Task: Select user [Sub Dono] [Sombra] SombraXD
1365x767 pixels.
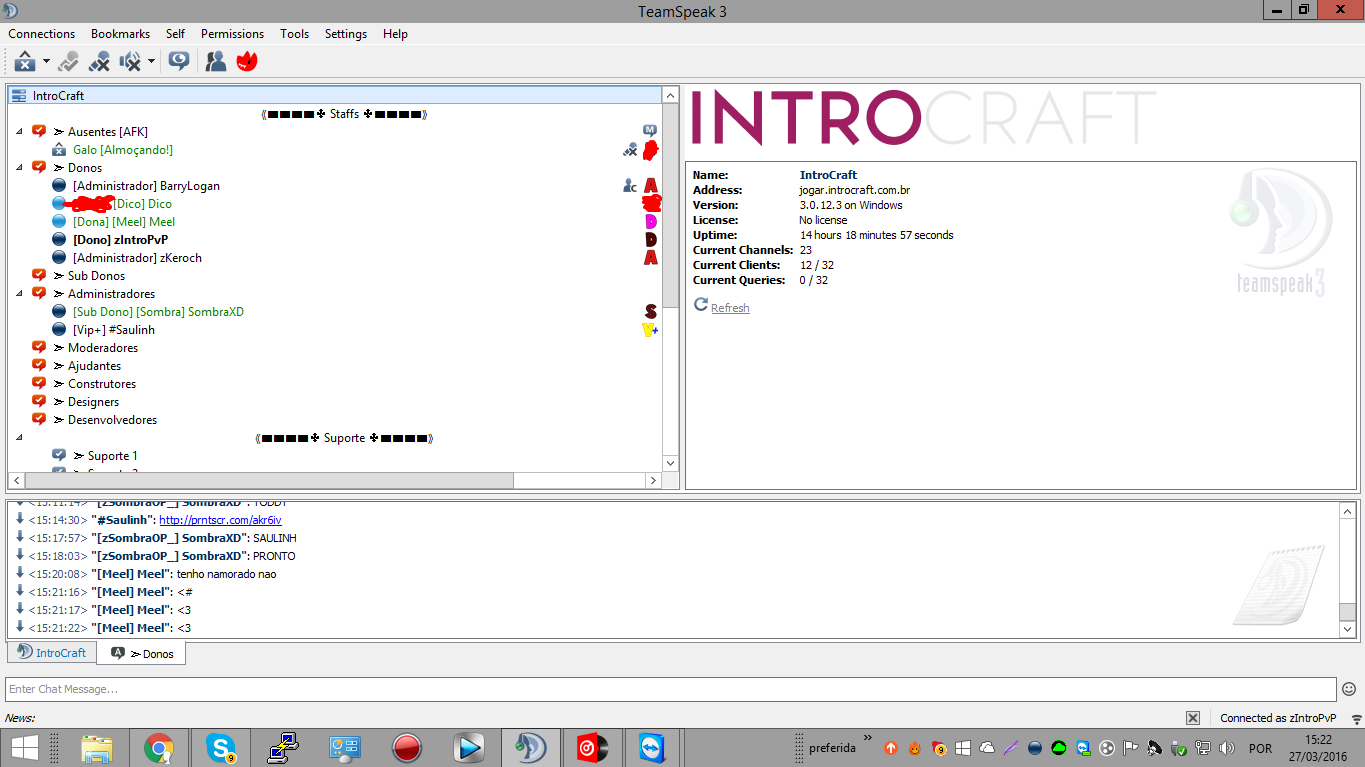Action: click(158, 312)
